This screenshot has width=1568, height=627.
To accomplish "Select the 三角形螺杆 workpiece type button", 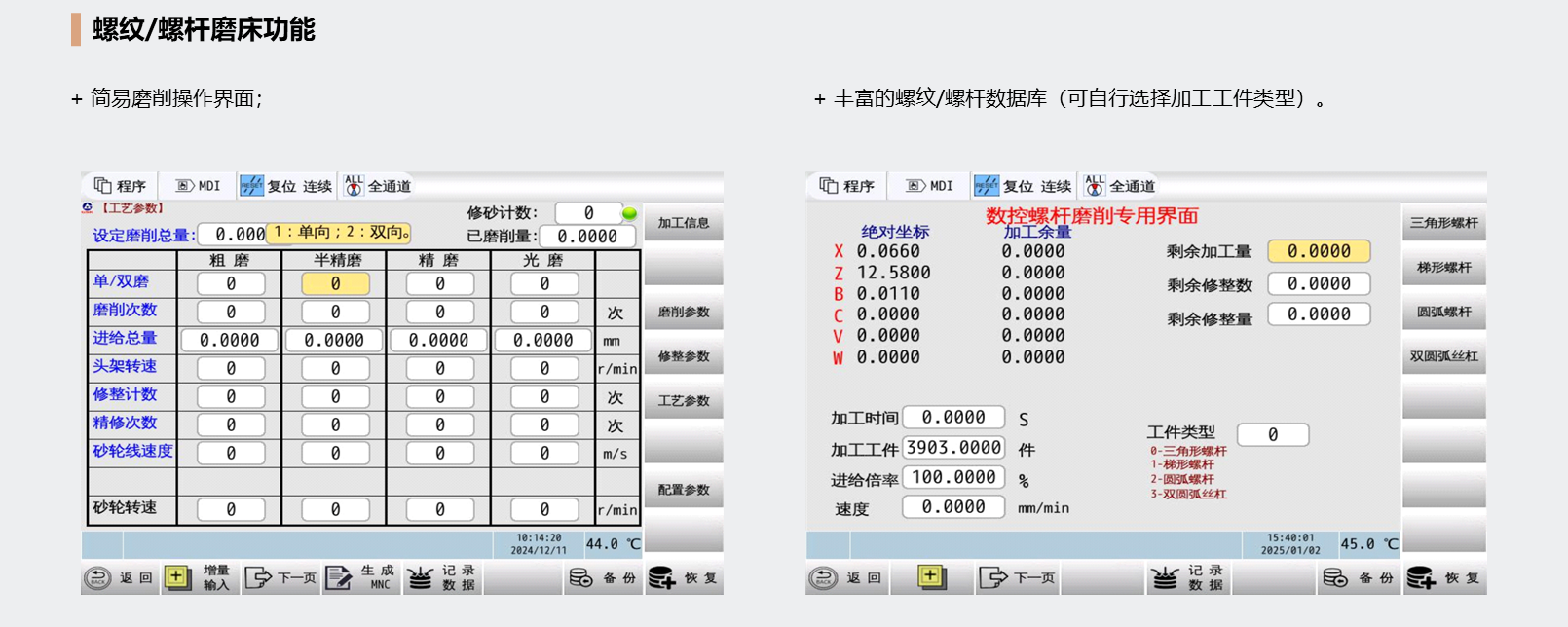I will [x=1443, y=223].
